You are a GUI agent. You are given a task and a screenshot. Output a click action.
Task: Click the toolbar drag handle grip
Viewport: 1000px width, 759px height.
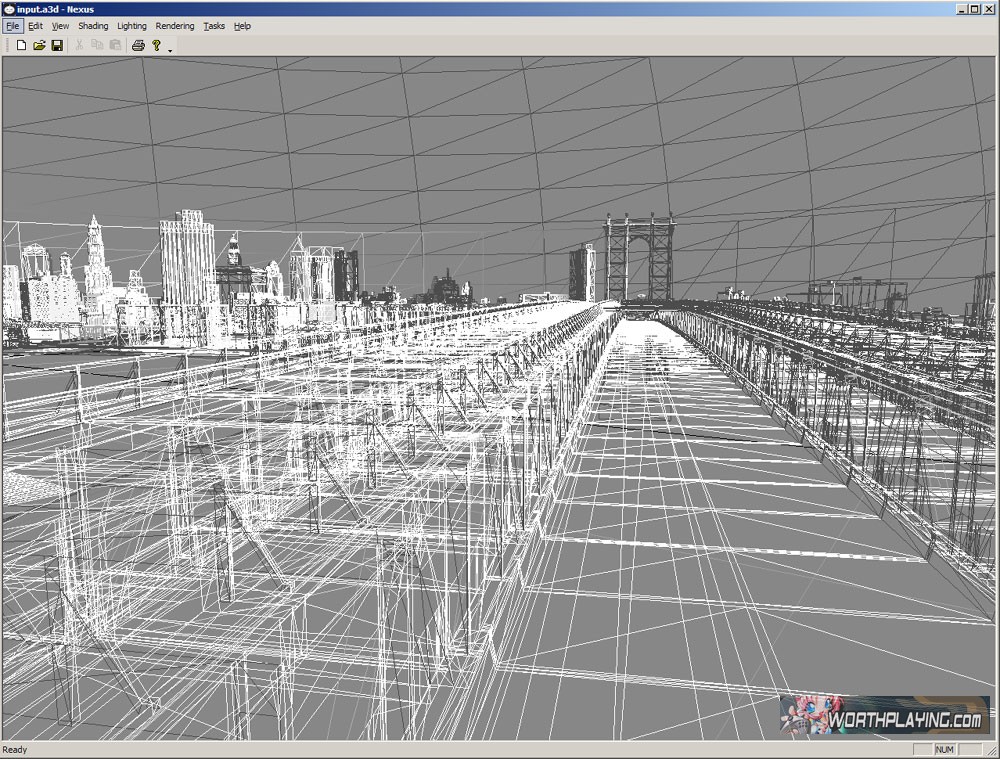coord(6,45)
